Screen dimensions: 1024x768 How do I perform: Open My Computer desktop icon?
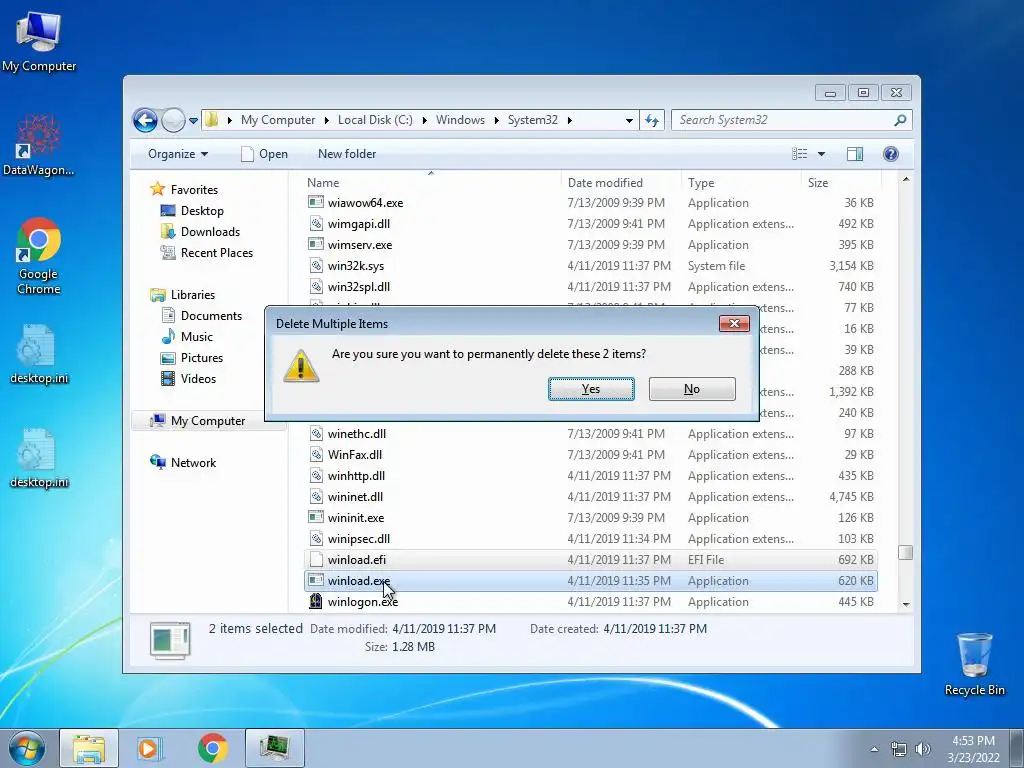[39, 41]
